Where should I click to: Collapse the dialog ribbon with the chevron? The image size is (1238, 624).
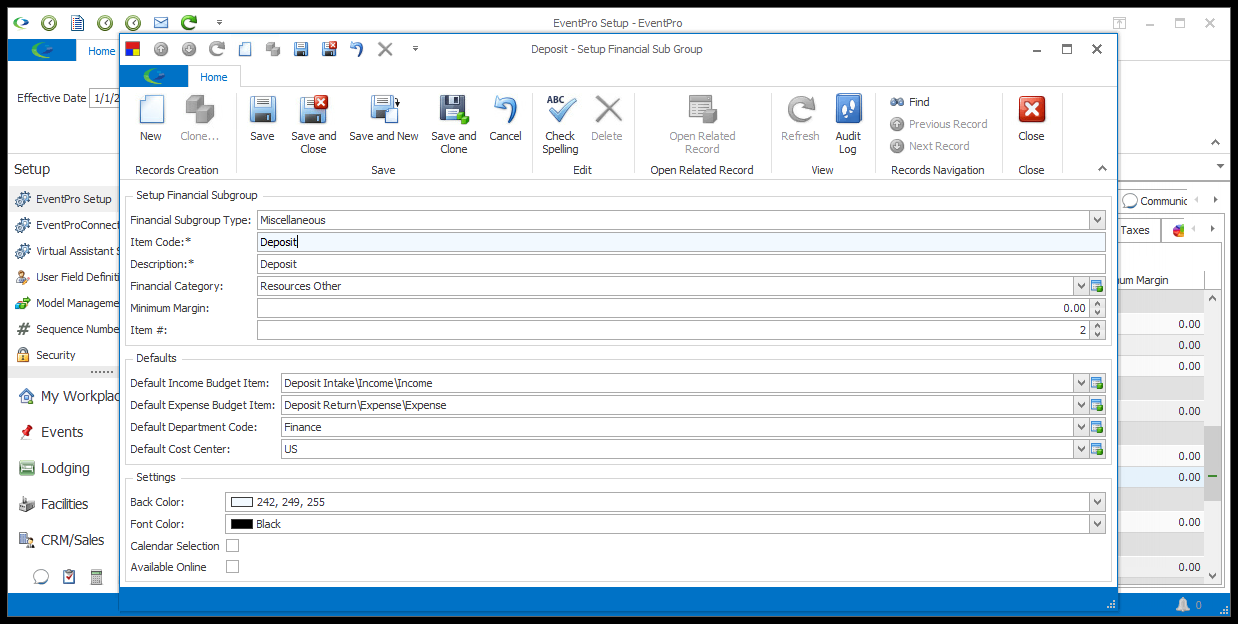click(1102, 169)
